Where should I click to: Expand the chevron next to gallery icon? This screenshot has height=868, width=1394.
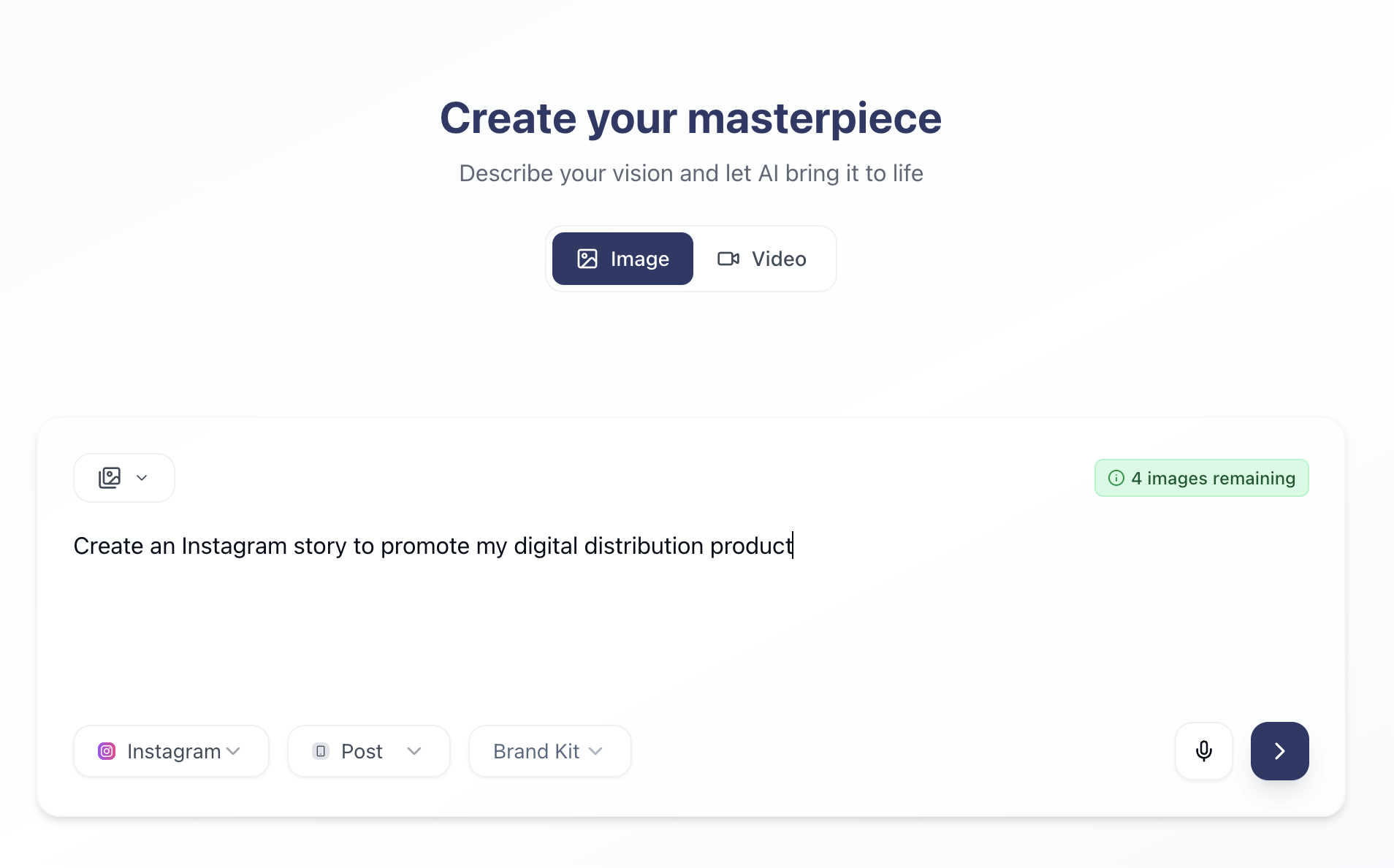142,478
